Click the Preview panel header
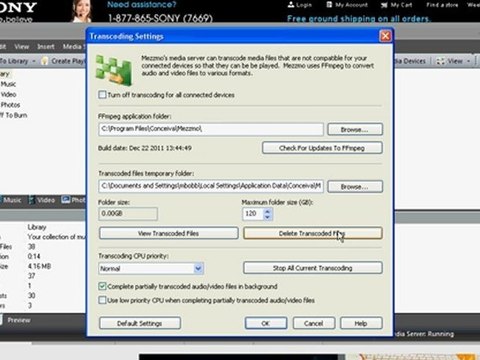The image size is (480, 360). 19,320
